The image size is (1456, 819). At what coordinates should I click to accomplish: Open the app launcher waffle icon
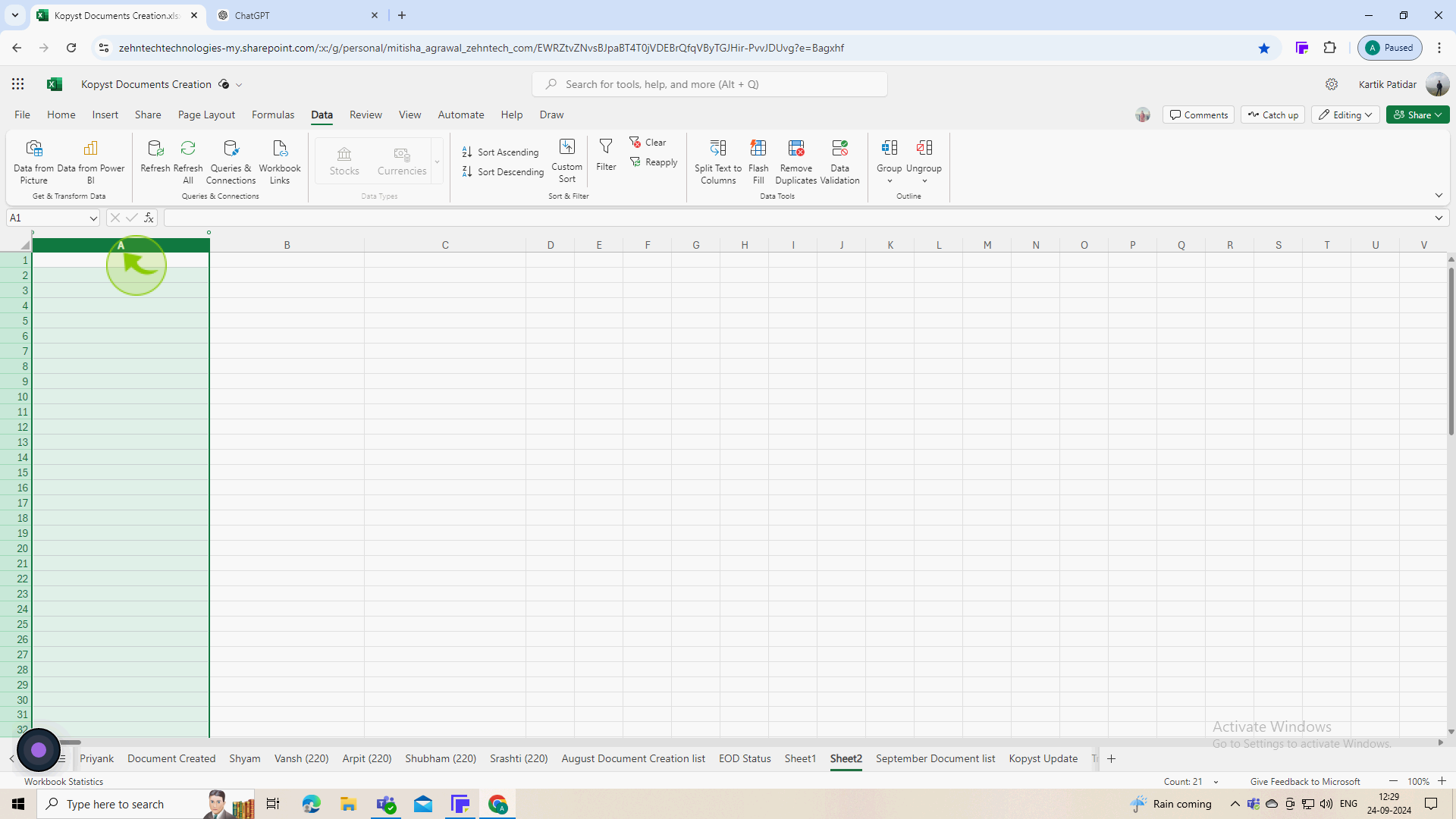click(17, 84)
